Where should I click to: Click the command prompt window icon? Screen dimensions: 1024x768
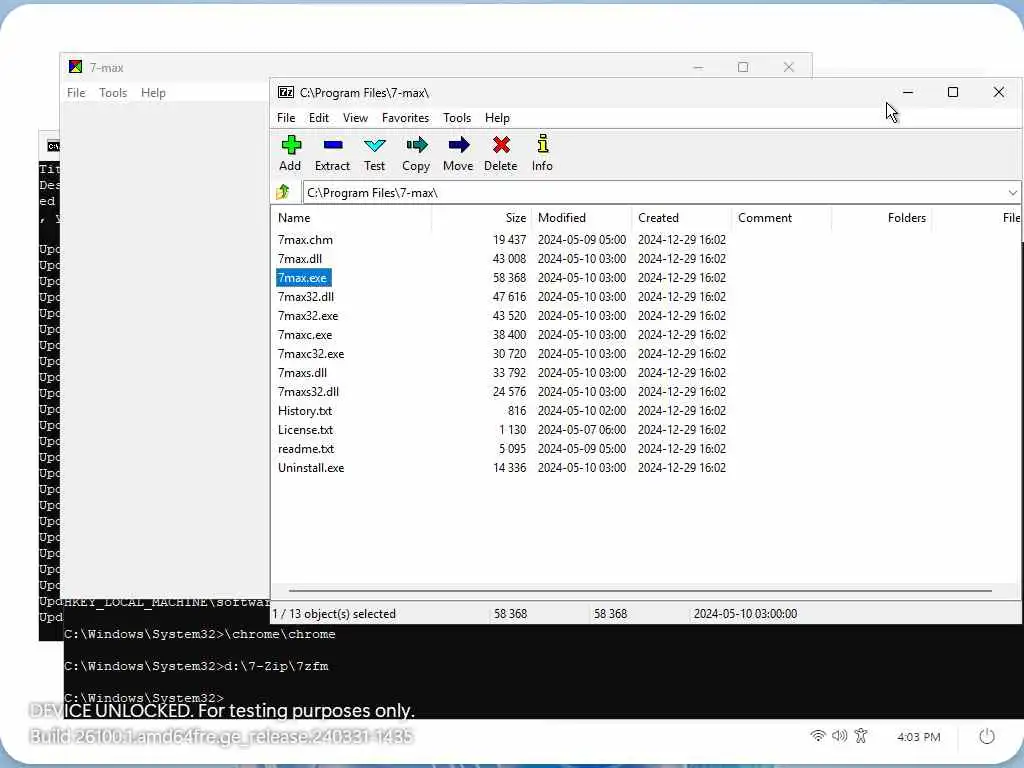click(x=53, y=146)
